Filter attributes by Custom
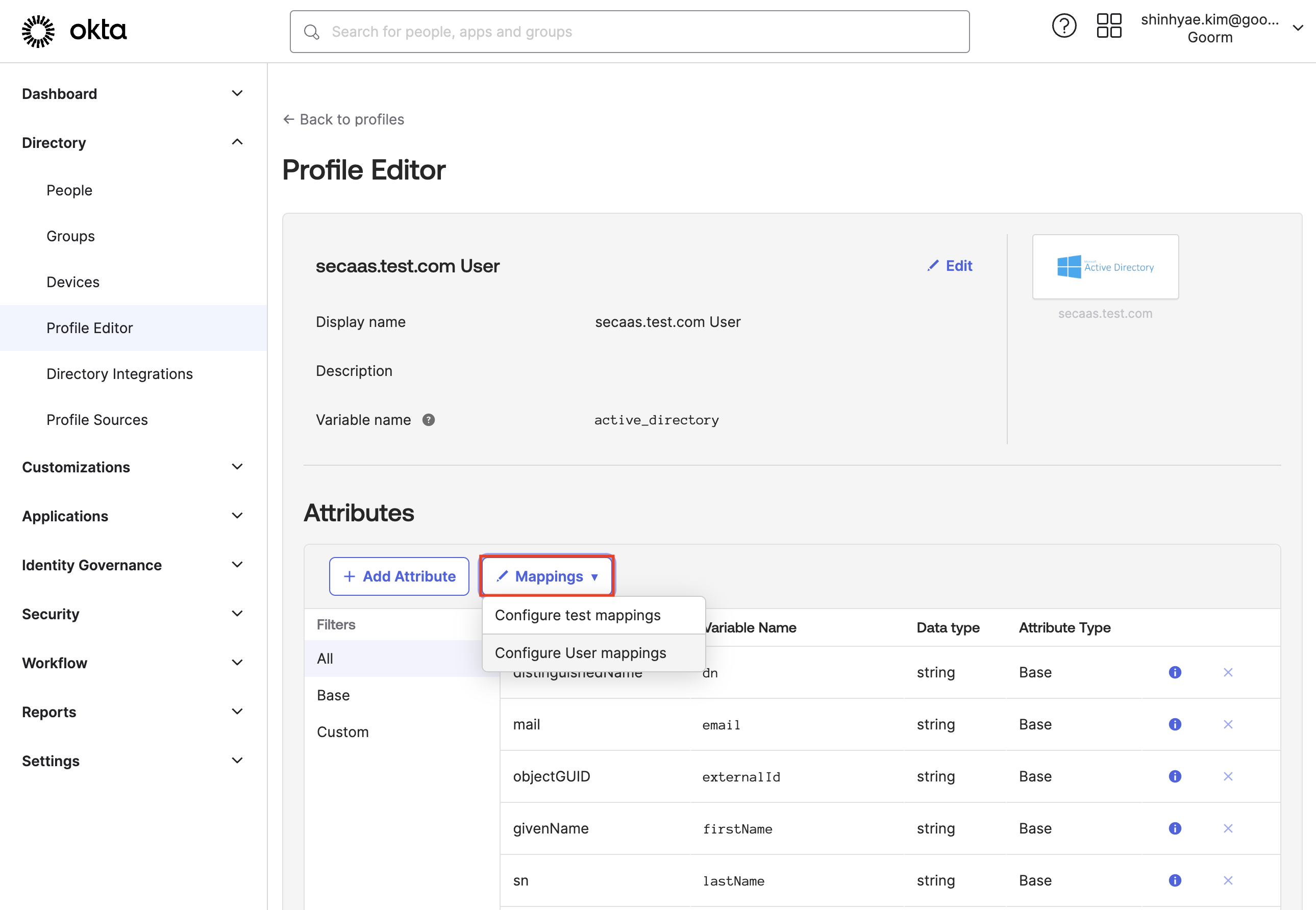 (x=343, y=732)
